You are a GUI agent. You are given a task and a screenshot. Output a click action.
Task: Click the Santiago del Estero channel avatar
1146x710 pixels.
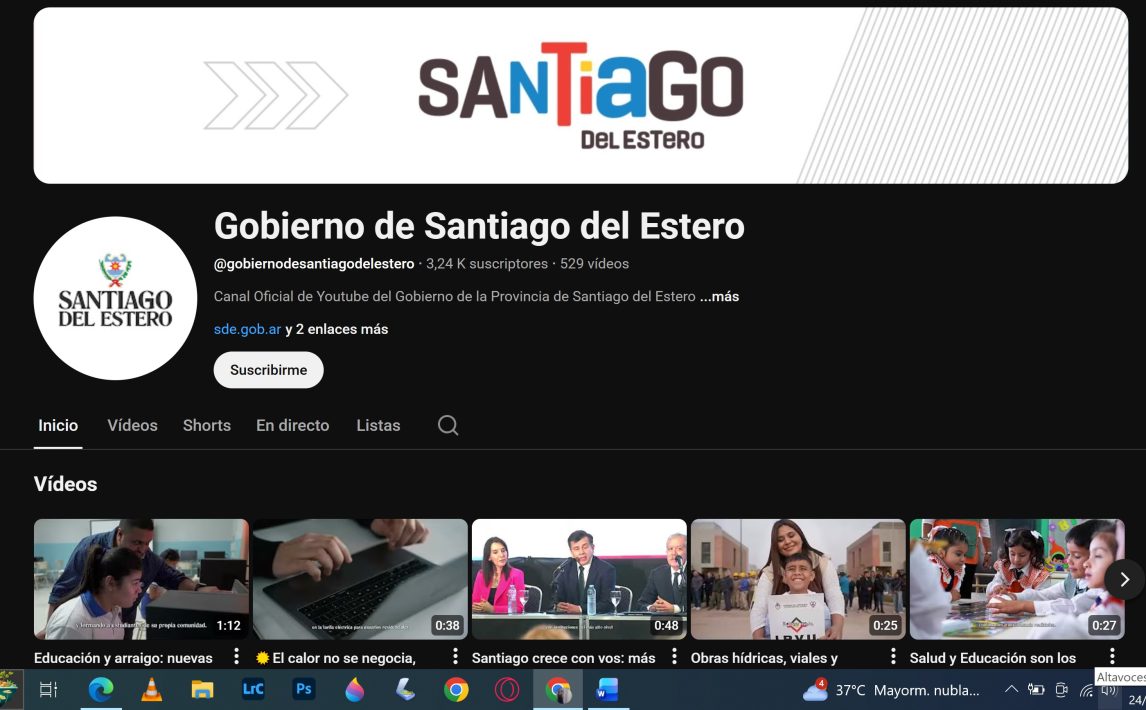[115, 298]
